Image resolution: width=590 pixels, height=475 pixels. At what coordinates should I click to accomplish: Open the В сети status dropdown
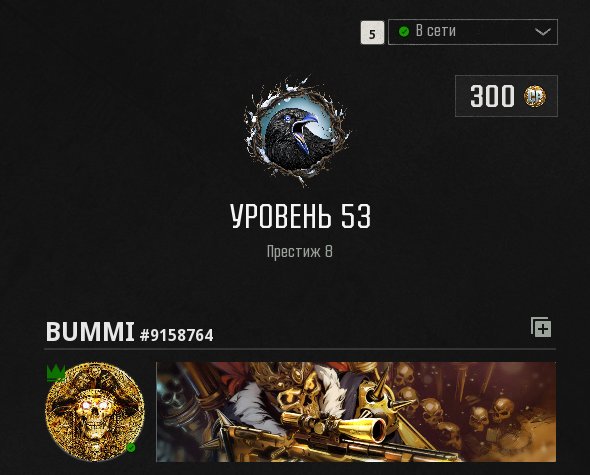pos(473,32)
